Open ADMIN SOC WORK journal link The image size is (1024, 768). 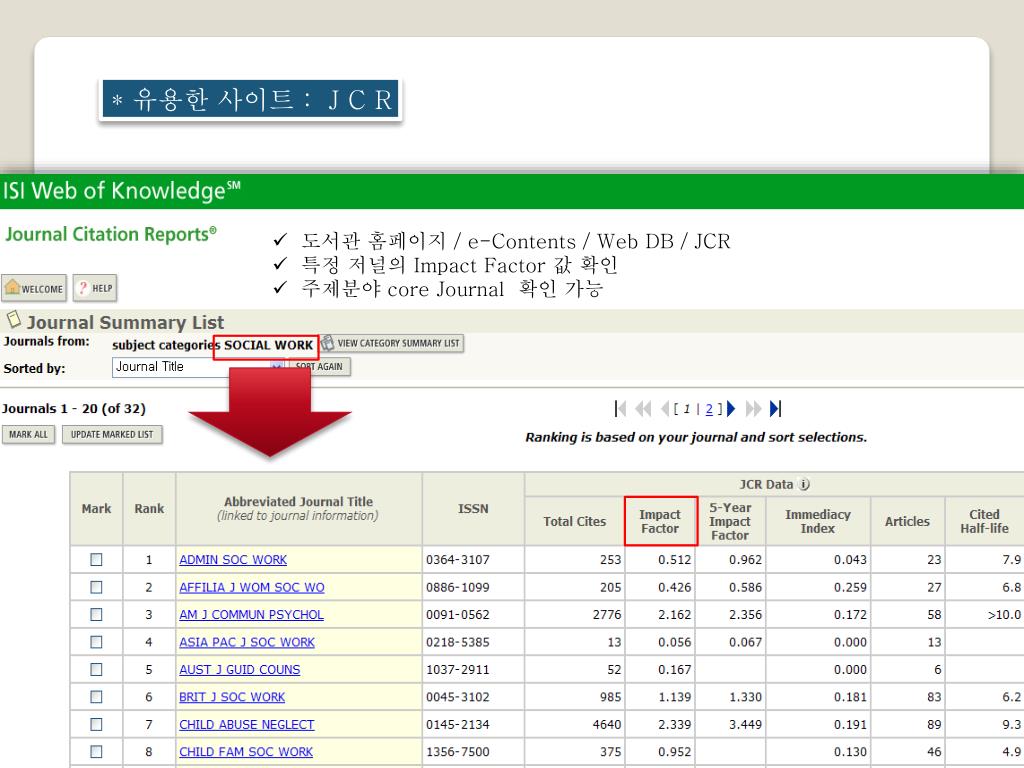pos(233,560)
